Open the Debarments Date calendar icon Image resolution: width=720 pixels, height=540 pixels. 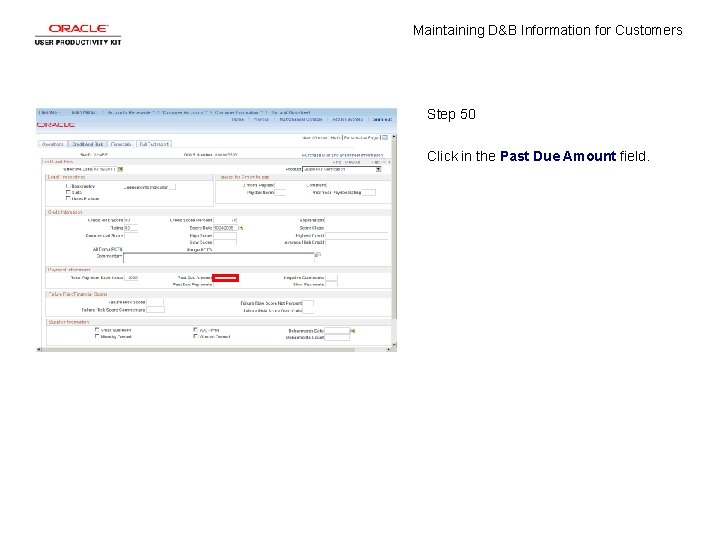(353, 331)
